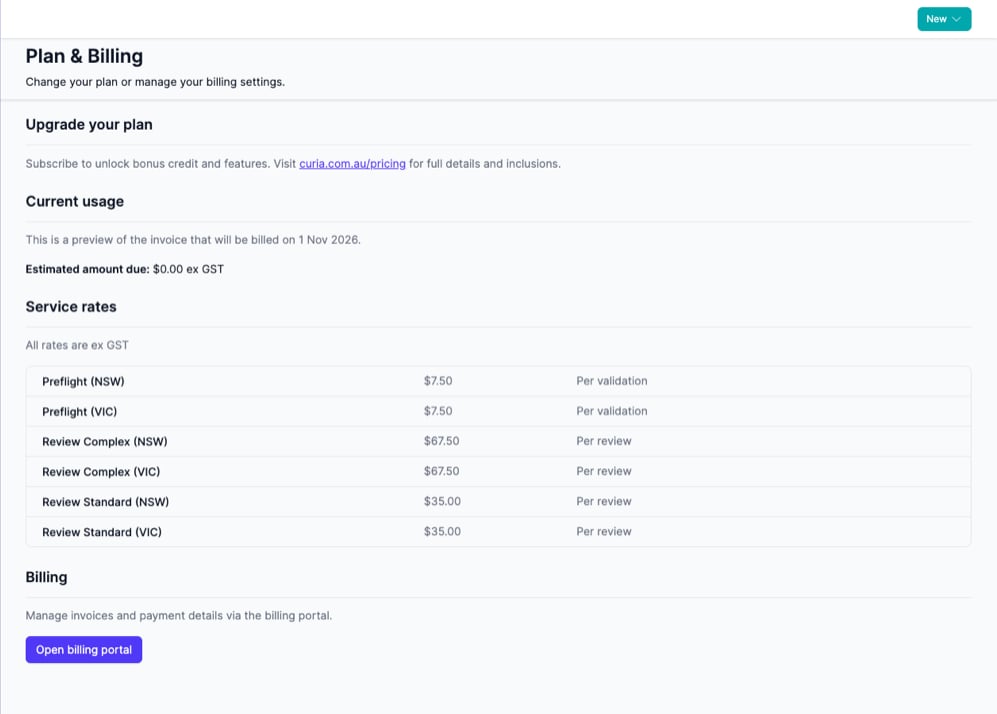The image size is (997, 714).
Task: Click Per review in Review Complex (NSW) row
Action: click(x=604, y=441)
